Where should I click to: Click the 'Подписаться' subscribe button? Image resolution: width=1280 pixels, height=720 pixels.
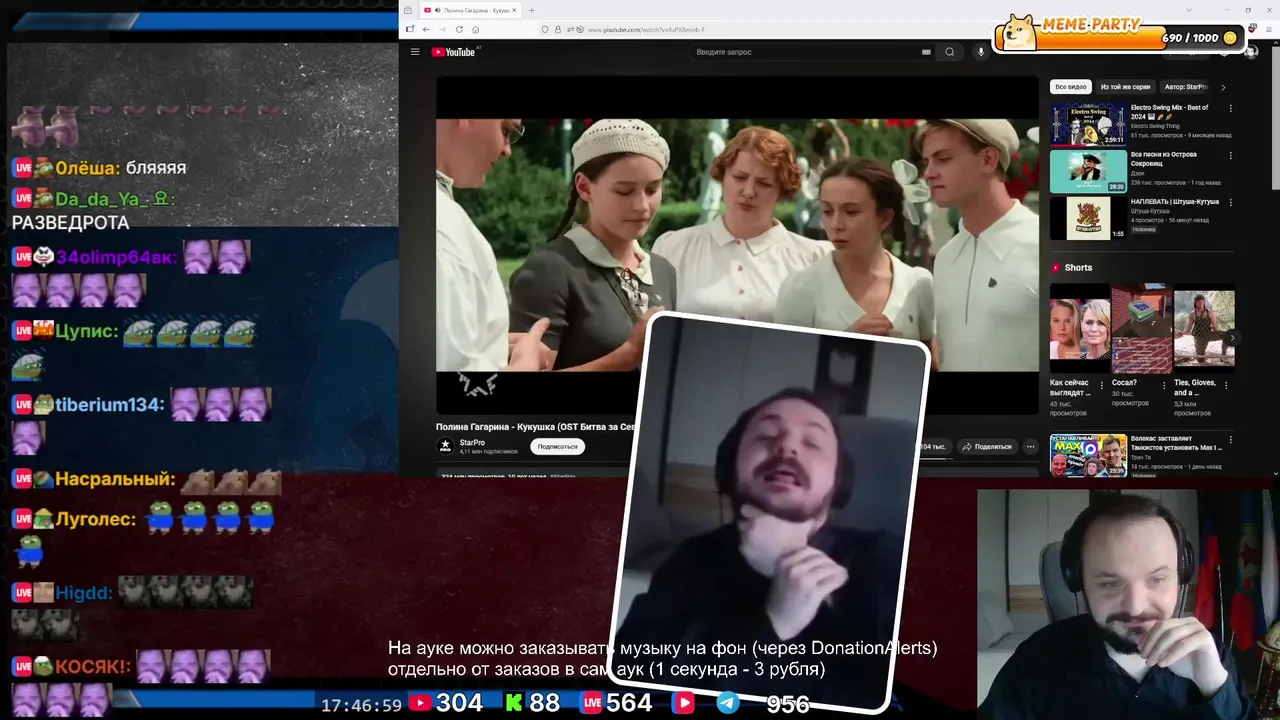click(x=557, y=447)
